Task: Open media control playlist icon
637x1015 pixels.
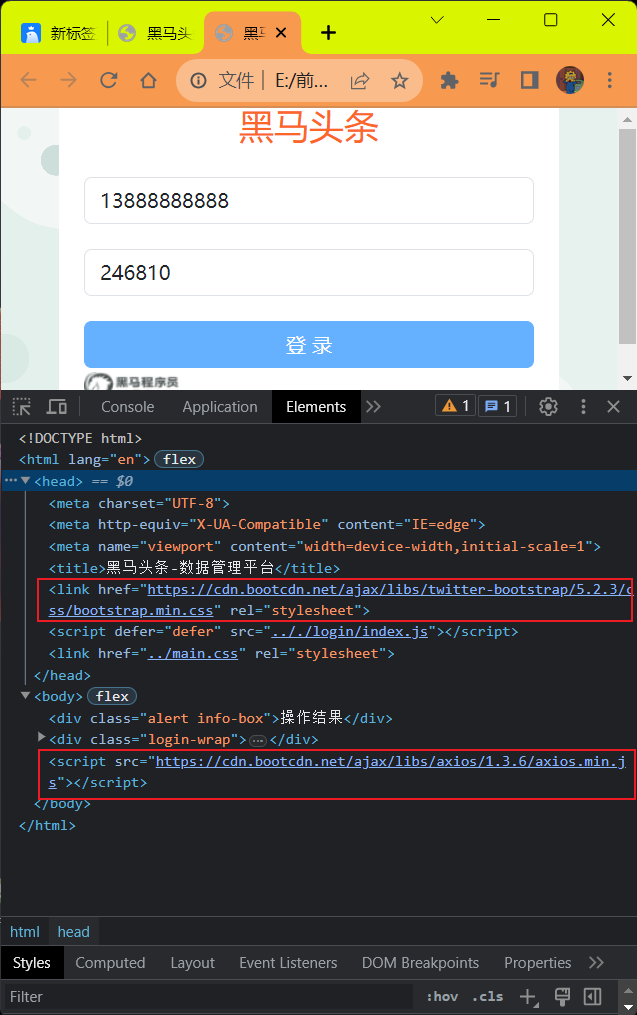Action: click(x=489, y=80)
